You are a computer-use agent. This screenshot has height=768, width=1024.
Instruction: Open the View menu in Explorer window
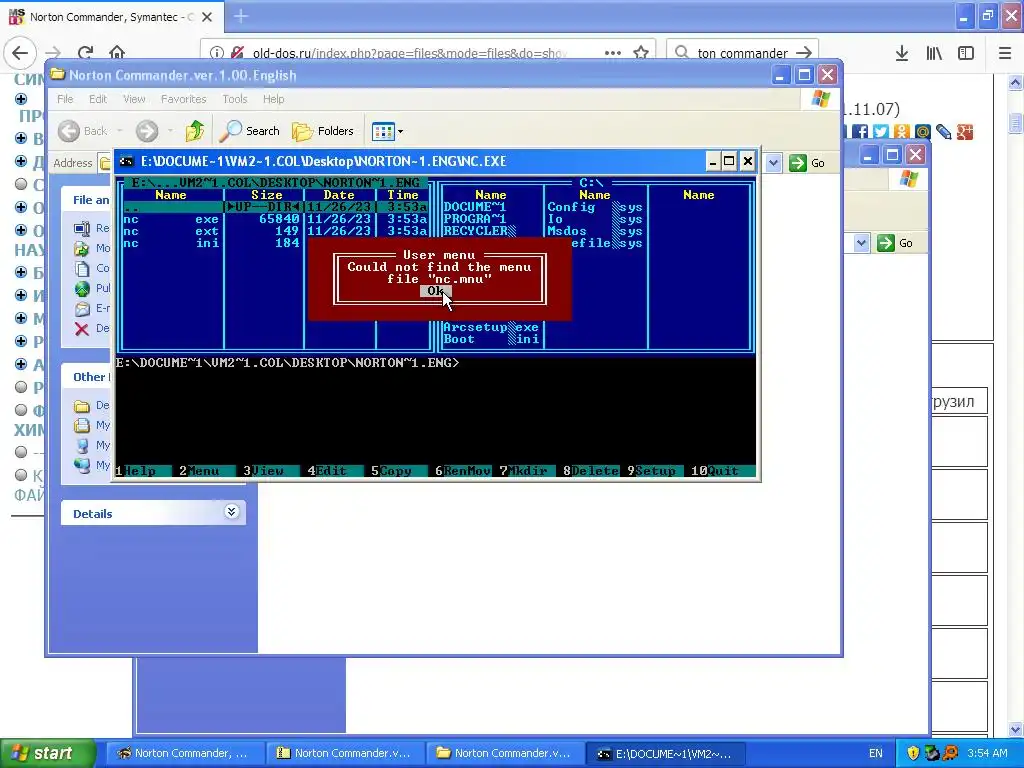coord(134,99)
